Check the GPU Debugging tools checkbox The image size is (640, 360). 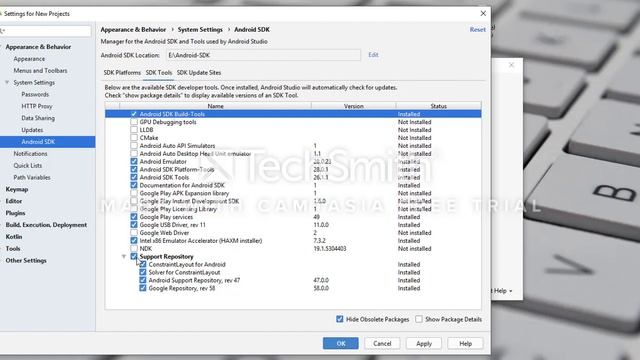134,122
